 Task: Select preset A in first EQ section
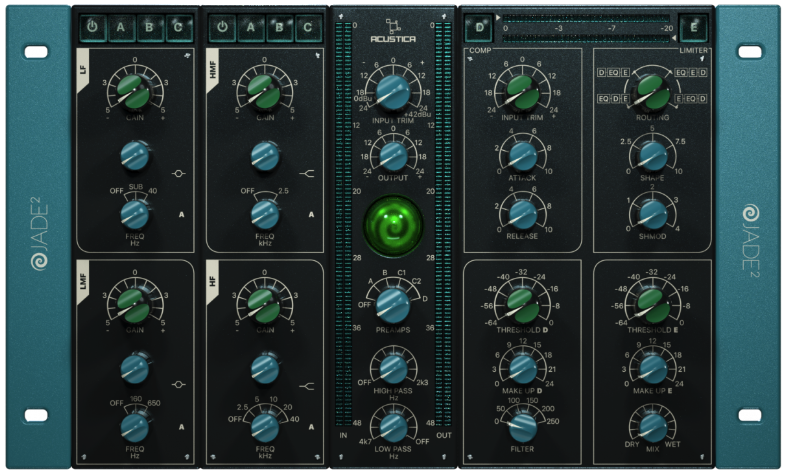click(120, 27)
